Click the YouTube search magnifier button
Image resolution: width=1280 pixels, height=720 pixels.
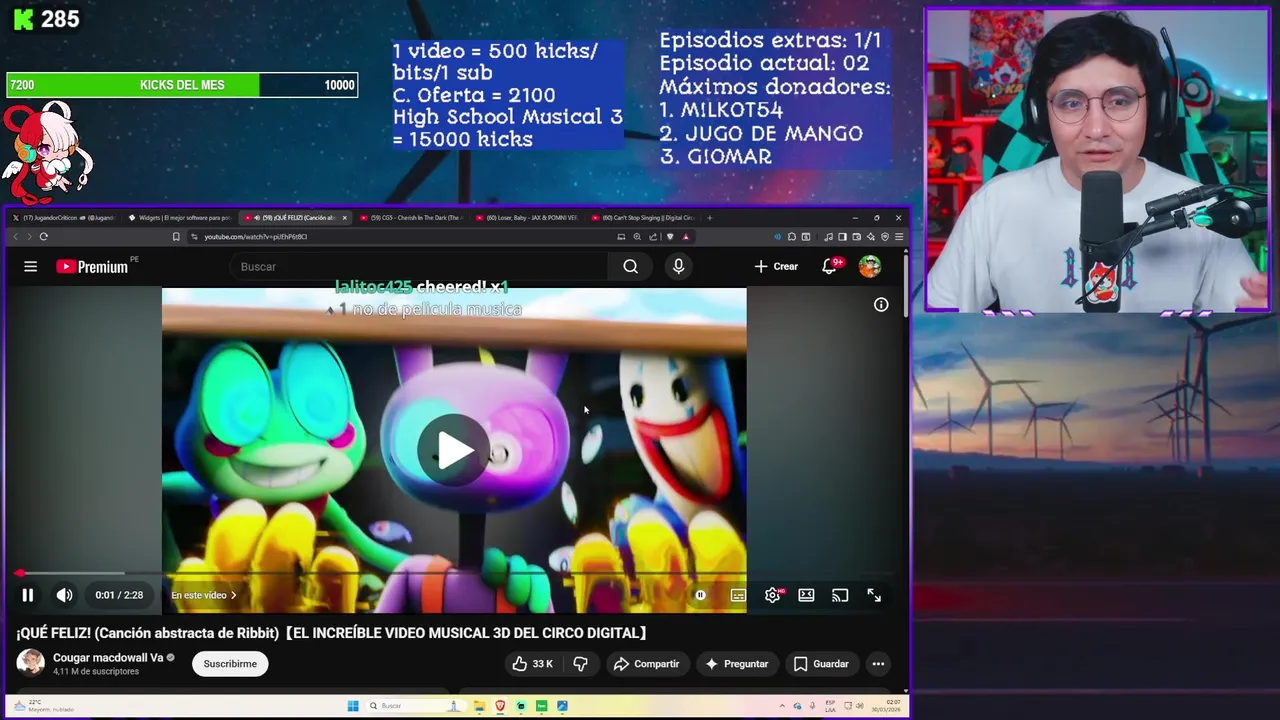[630, 266]
